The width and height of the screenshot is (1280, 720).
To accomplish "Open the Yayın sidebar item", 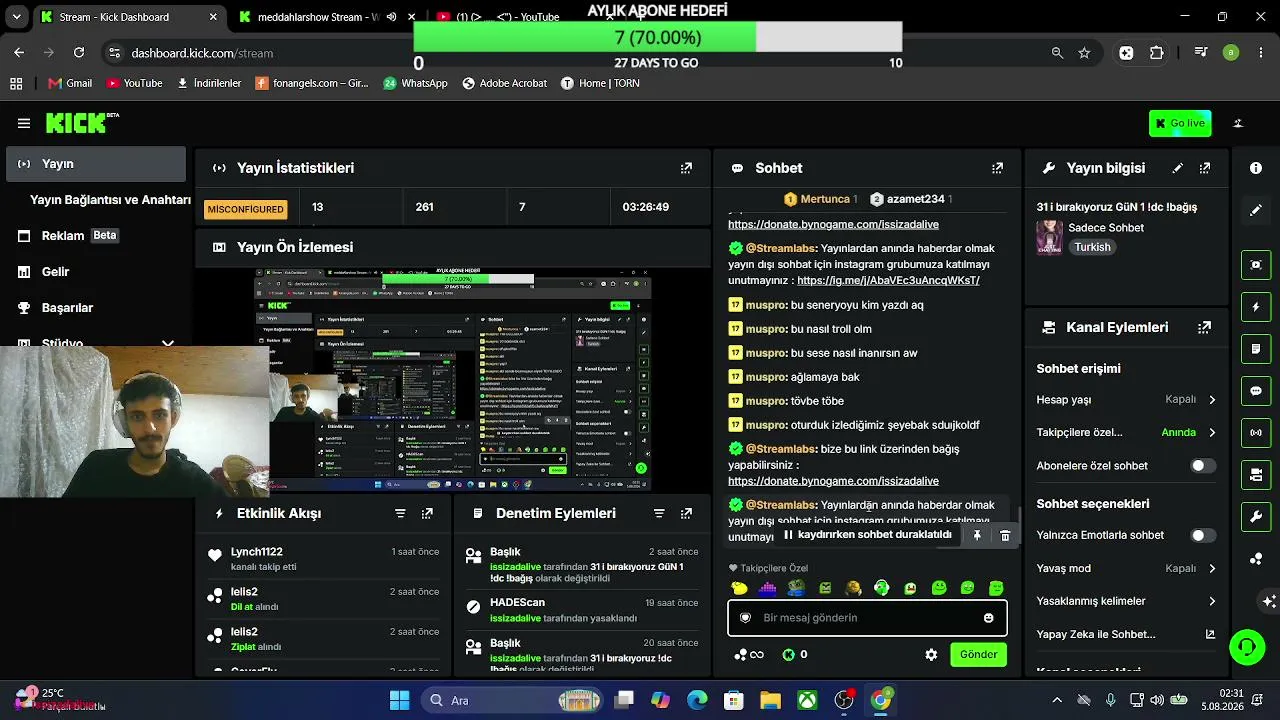I will (96, 164).
